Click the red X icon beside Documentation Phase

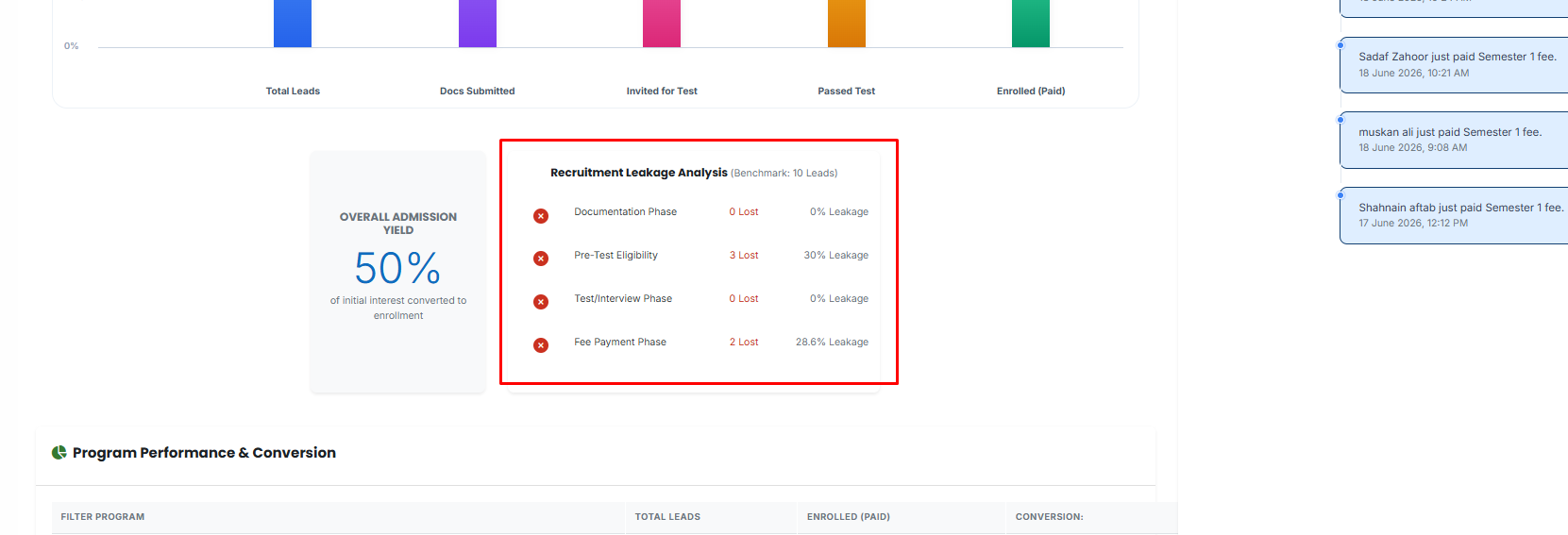coord(541,216)
